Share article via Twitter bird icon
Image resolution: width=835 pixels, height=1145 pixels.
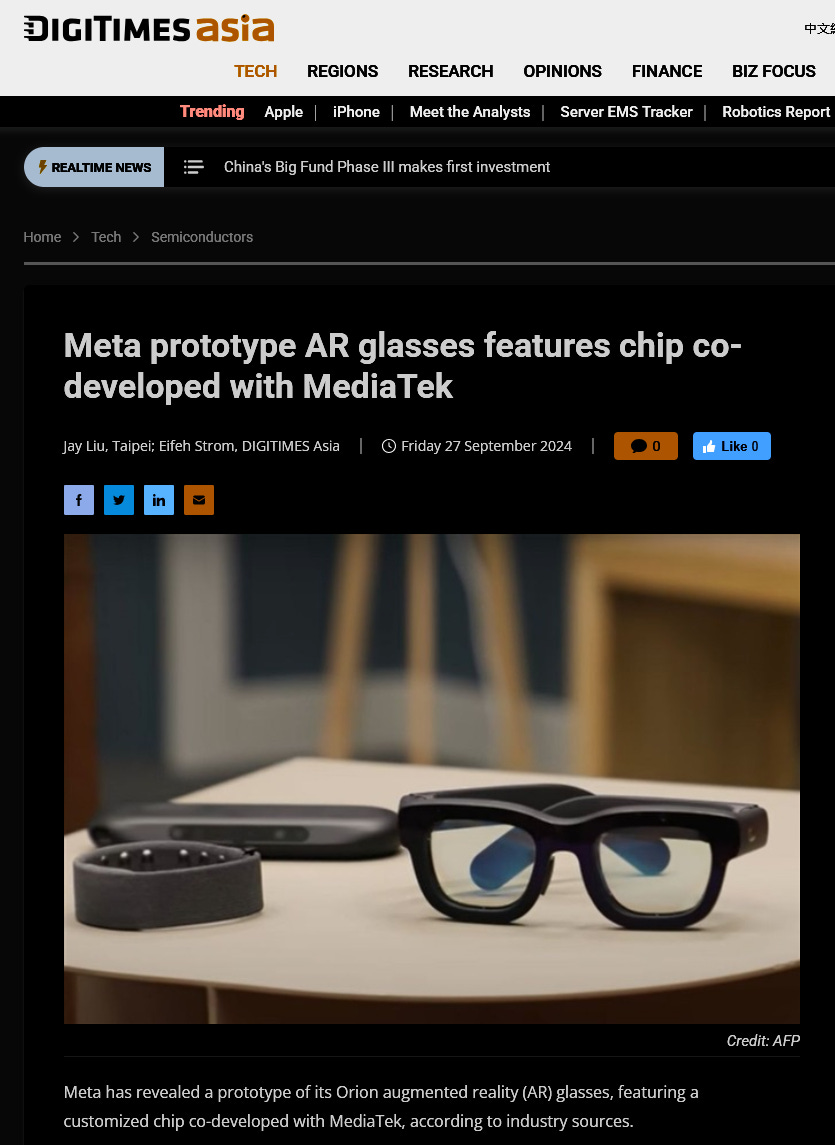pos(119,500)
